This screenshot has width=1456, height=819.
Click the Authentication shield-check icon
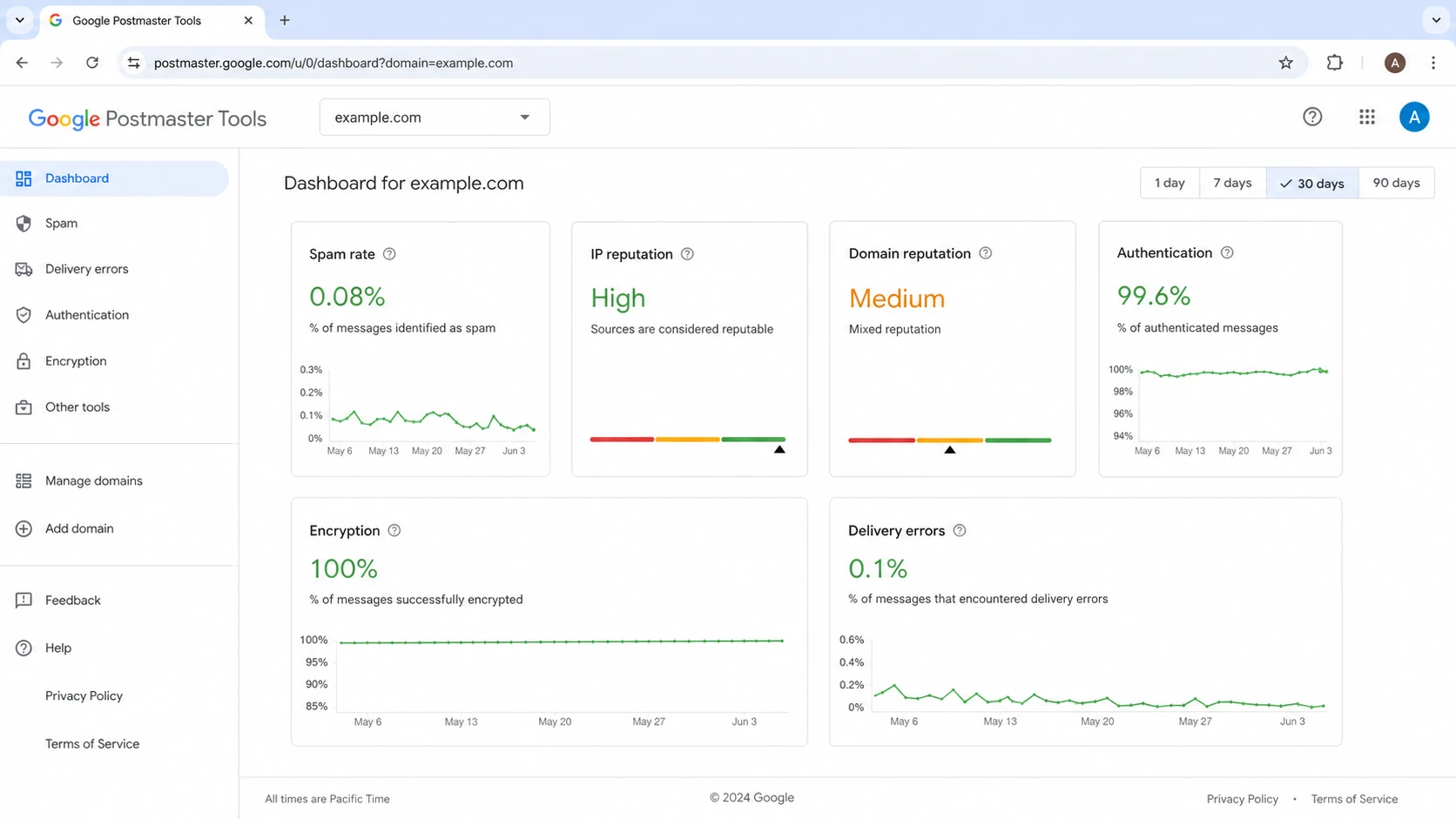coord(24,315)
